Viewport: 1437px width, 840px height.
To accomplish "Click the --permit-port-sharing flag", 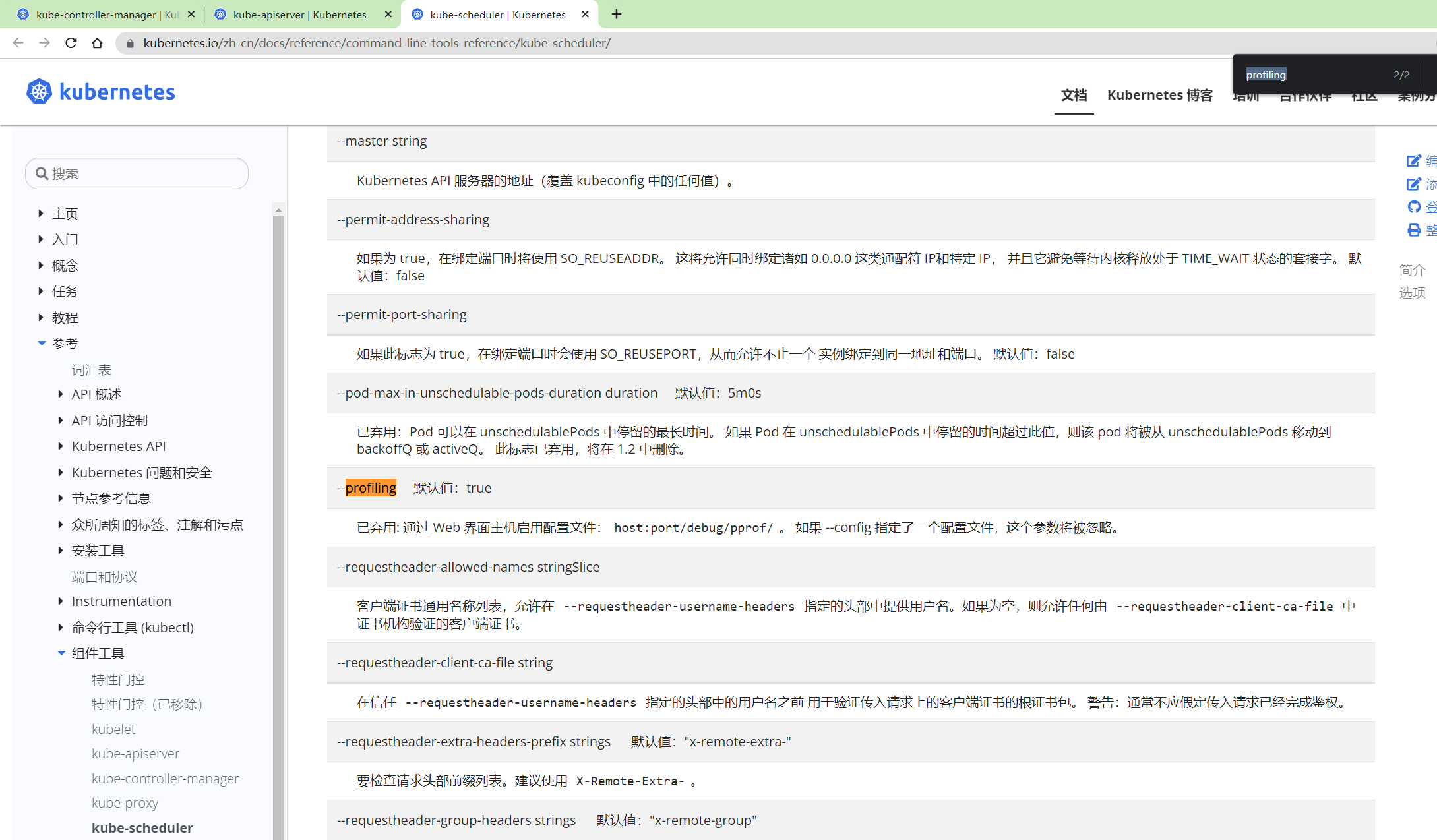I will tap(402, 315).
